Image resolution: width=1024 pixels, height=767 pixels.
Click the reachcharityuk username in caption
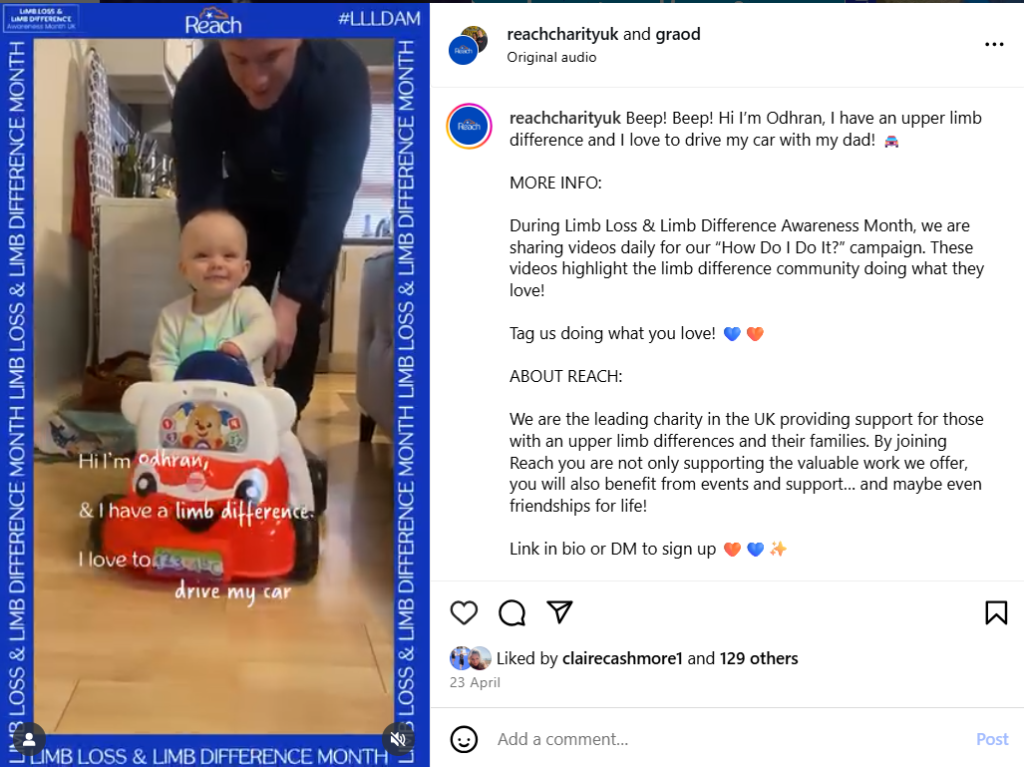pos(565,118)
